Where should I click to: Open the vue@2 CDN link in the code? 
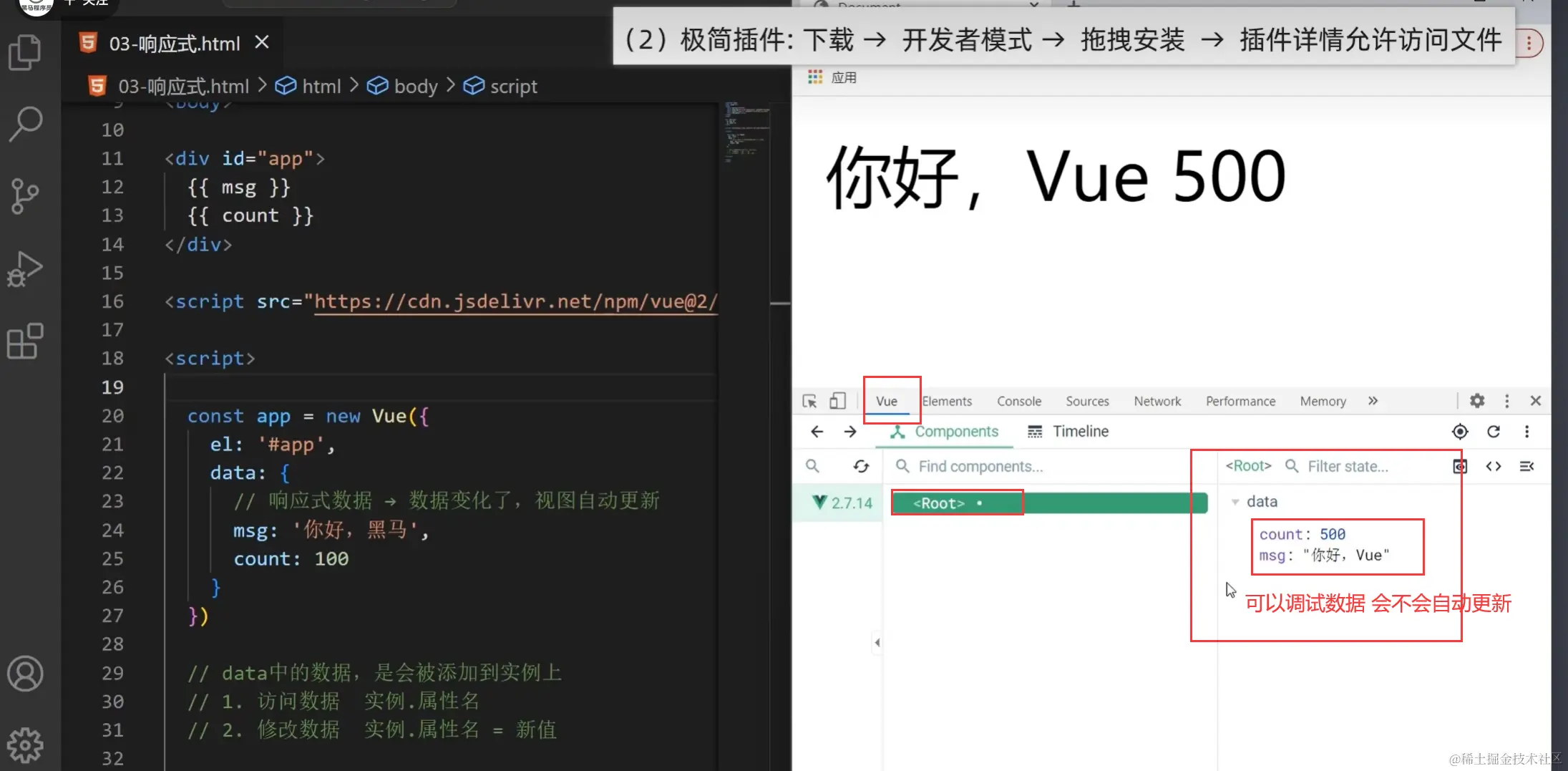pyautogui.click(x=515, y=301)
